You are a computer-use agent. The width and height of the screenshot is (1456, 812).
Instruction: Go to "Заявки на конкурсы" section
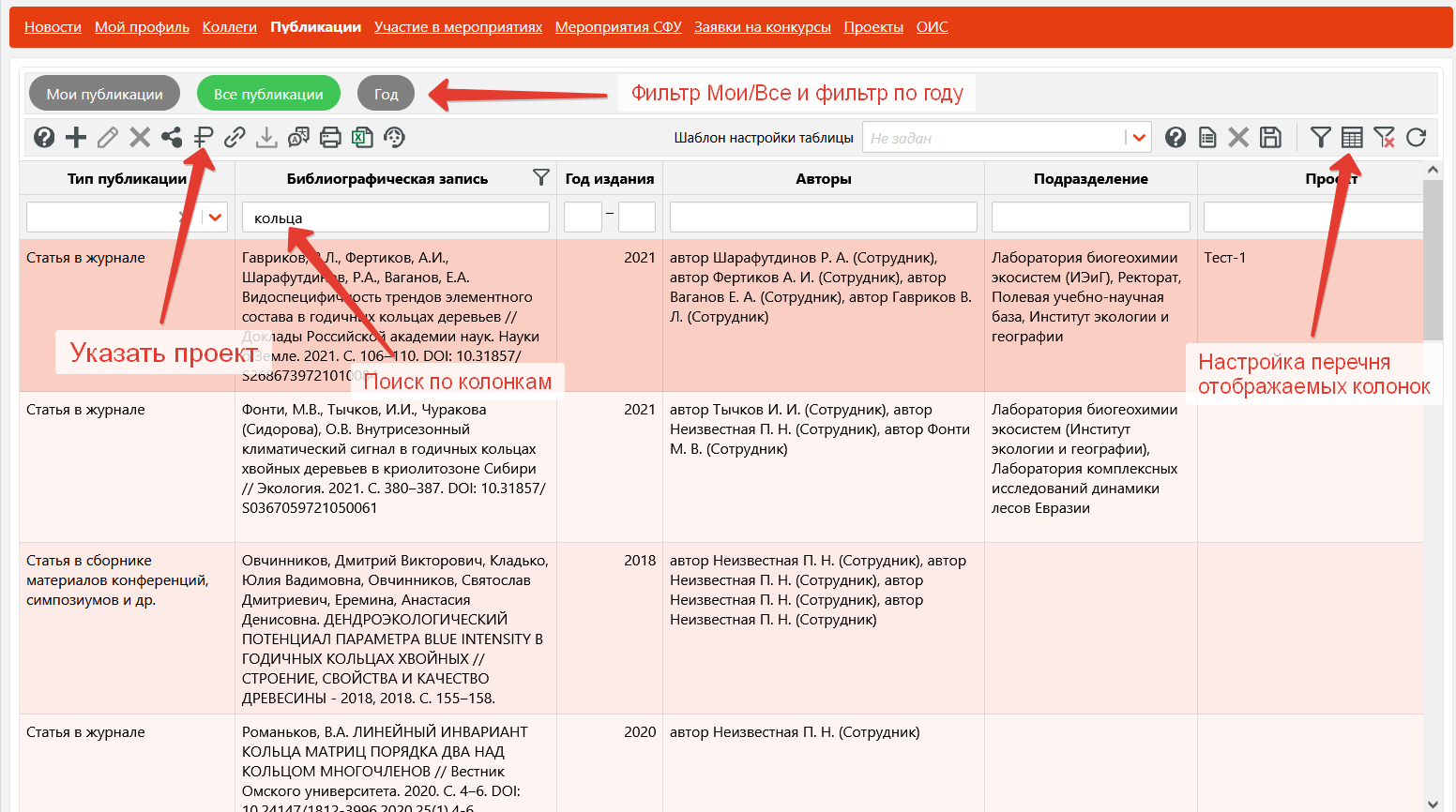coord(762,27)
